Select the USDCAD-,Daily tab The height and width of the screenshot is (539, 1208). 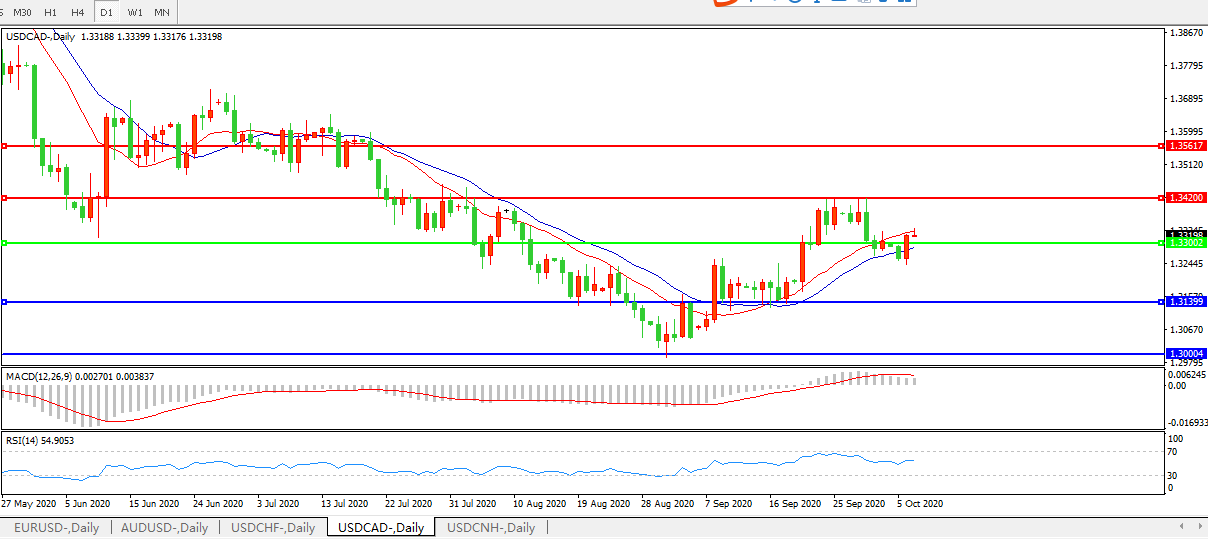[381, 528]
